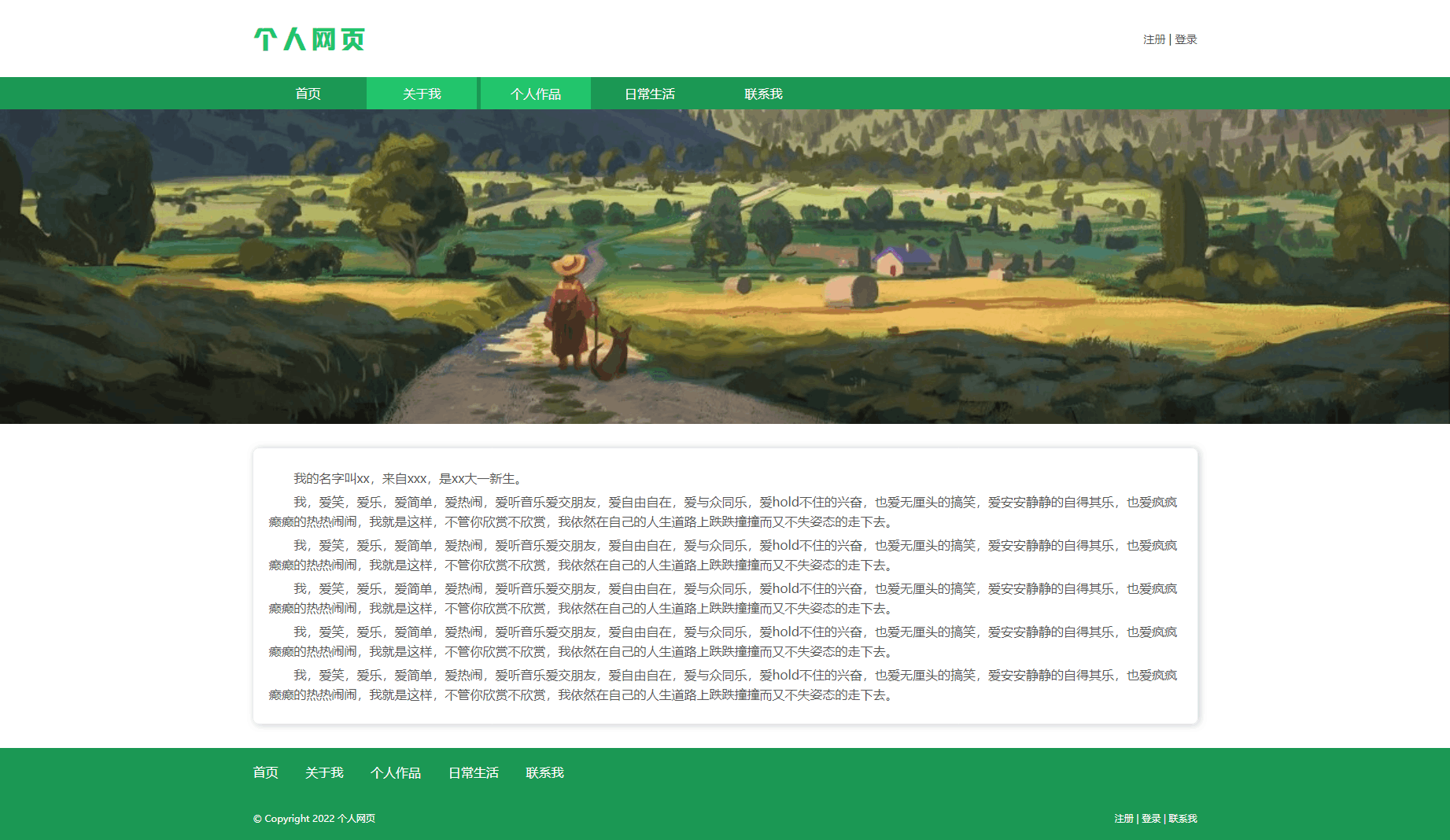1450x840 pixels.
Task: Open the footer 日常生活 link
Action: (474, 772)
